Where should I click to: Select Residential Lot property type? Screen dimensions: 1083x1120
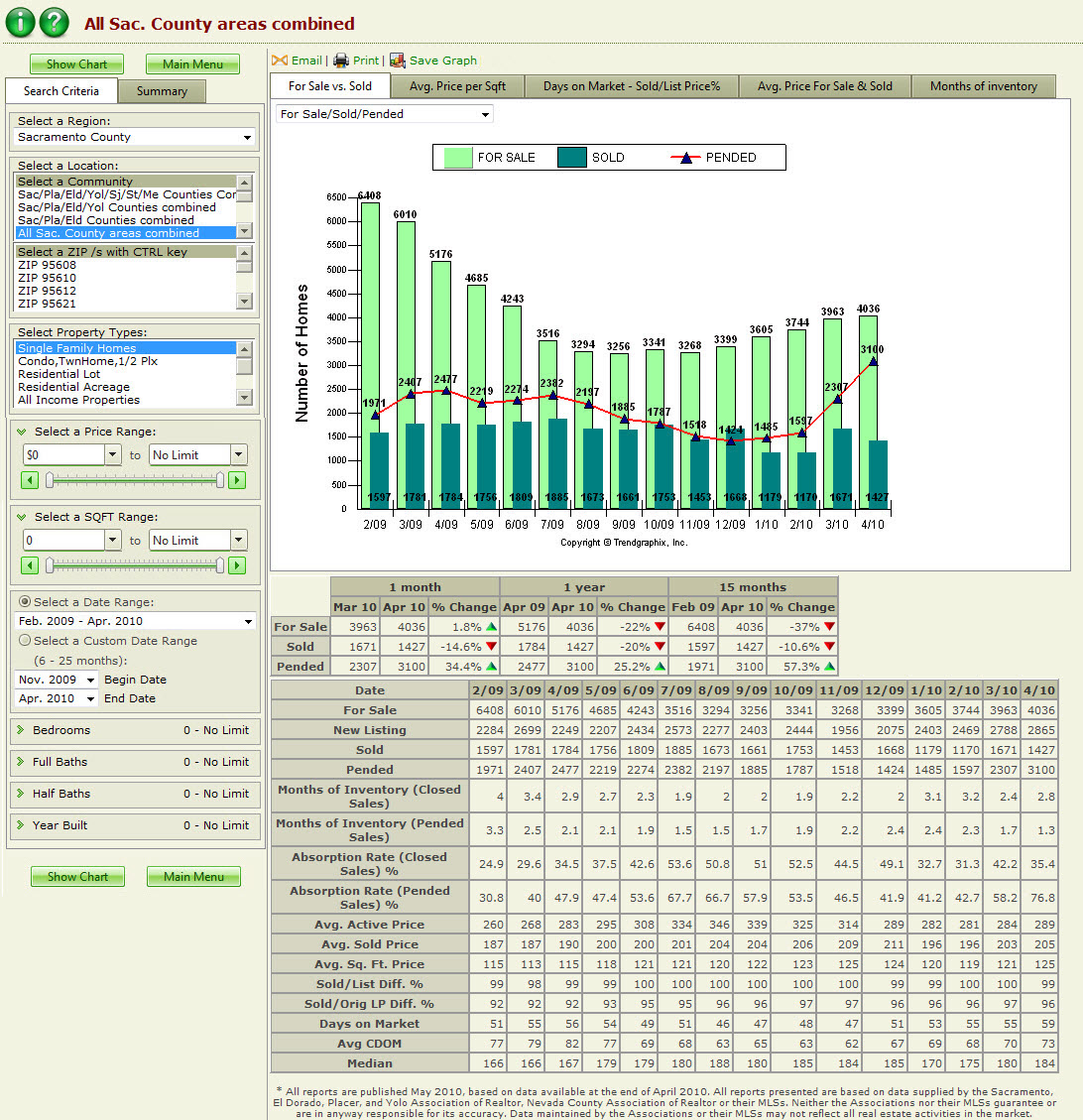(126, 374)
